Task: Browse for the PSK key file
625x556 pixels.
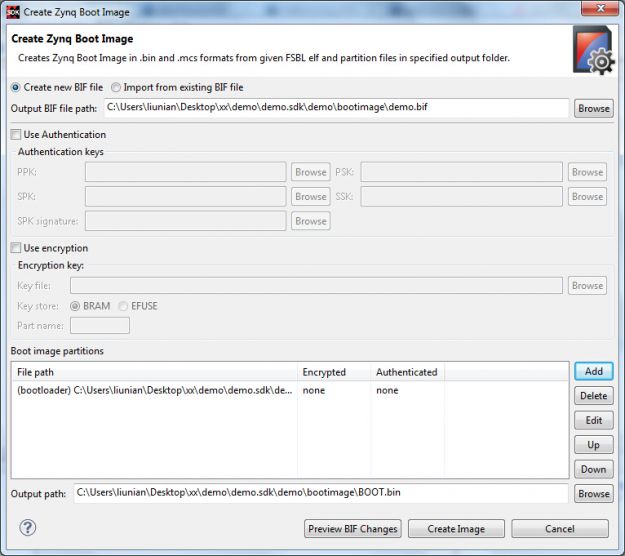Action: click(587, 172)
